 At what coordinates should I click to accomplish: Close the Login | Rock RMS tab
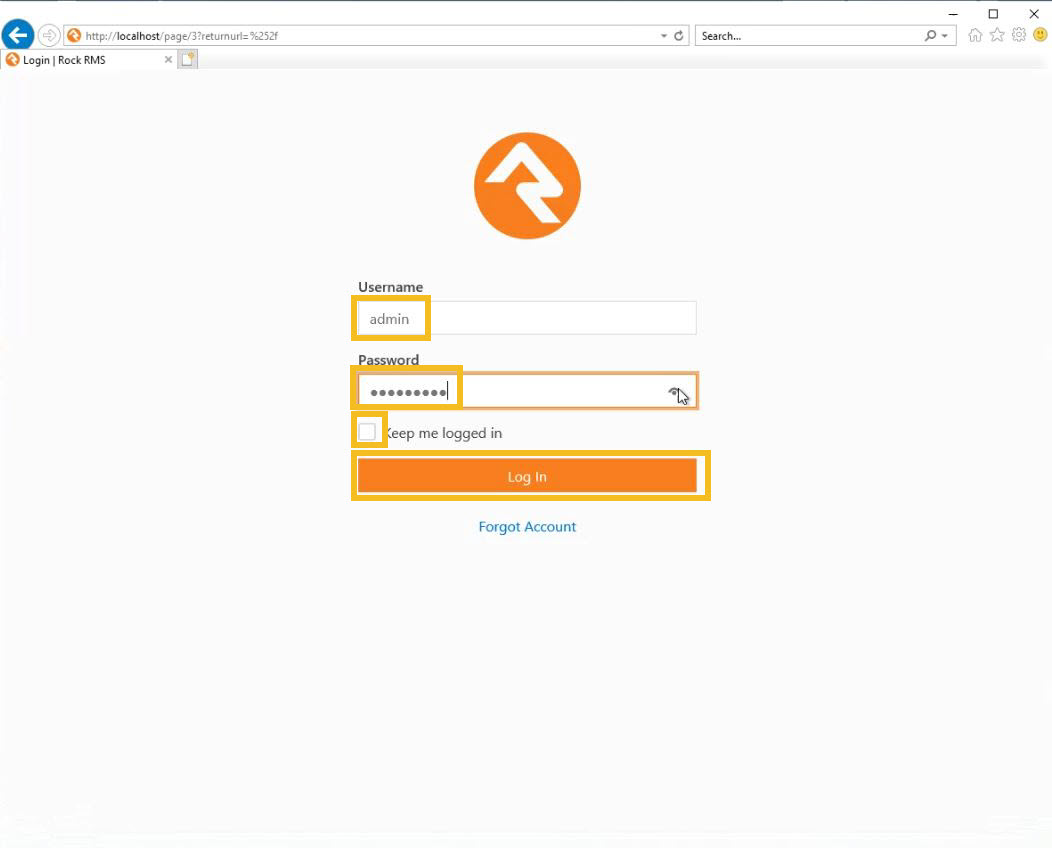168,60
